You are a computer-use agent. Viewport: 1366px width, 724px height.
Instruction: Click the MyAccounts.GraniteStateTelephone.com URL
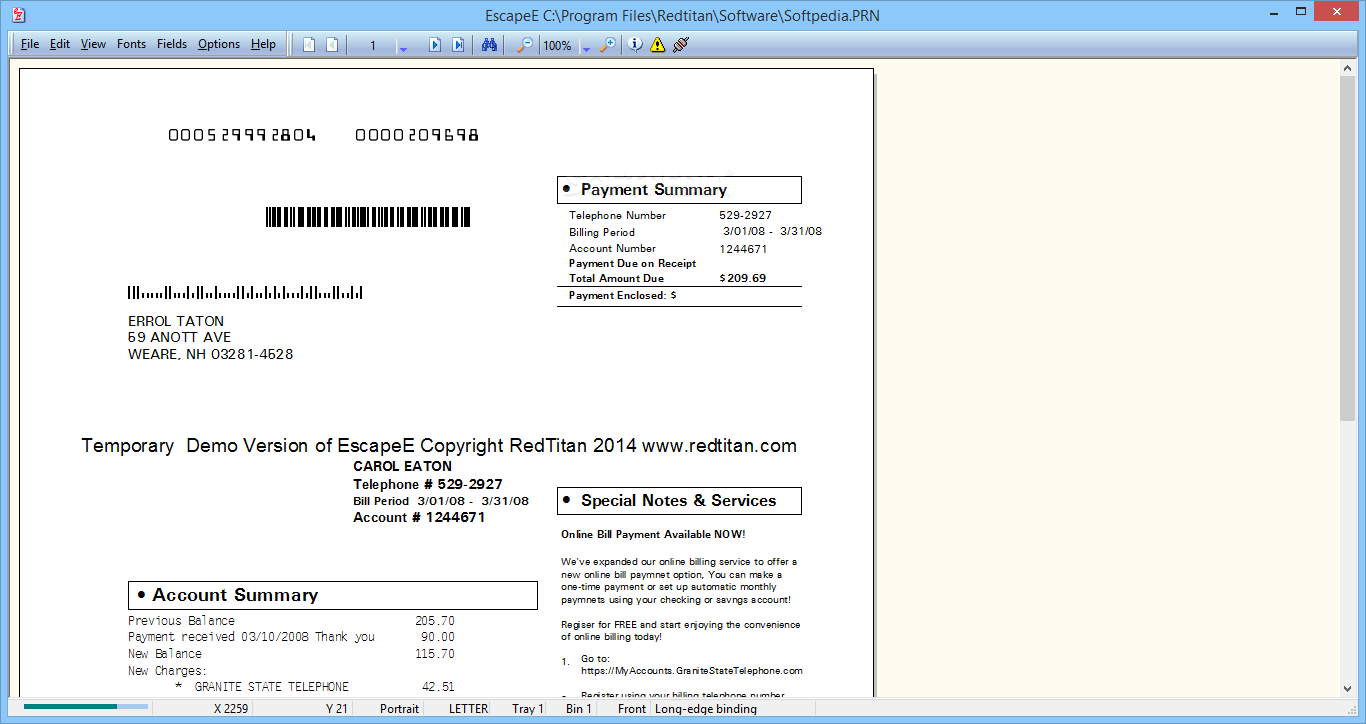click(692, 671)
